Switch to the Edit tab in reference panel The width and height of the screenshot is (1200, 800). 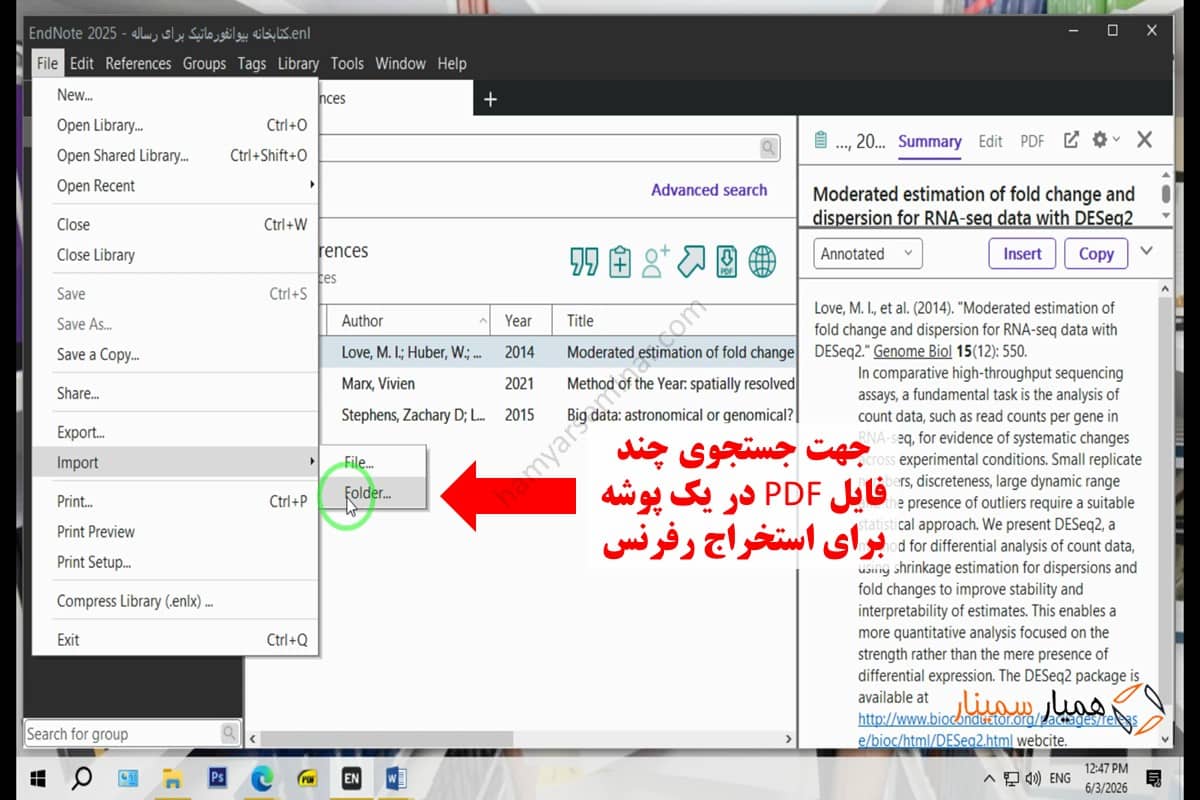pos(990,141)
